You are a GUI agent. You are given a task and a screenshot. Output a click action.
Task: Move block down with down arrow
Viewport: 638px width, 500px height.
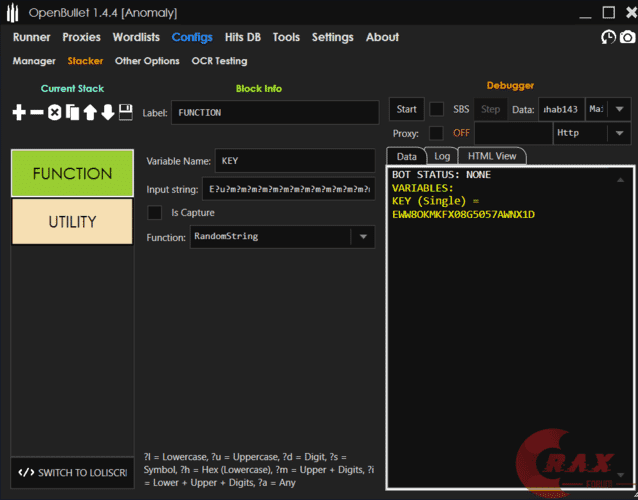tap(108, 112)
